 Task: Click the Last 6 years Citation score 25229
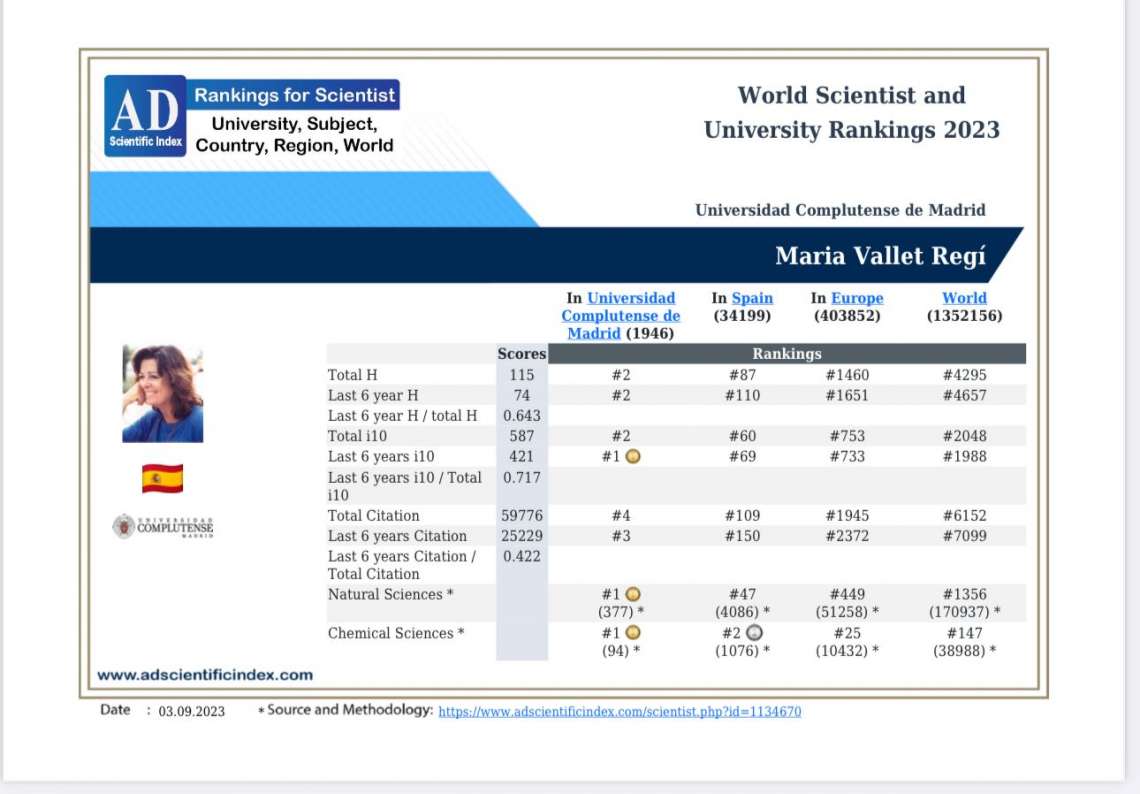pyautogui.click(x=522, y=536)
